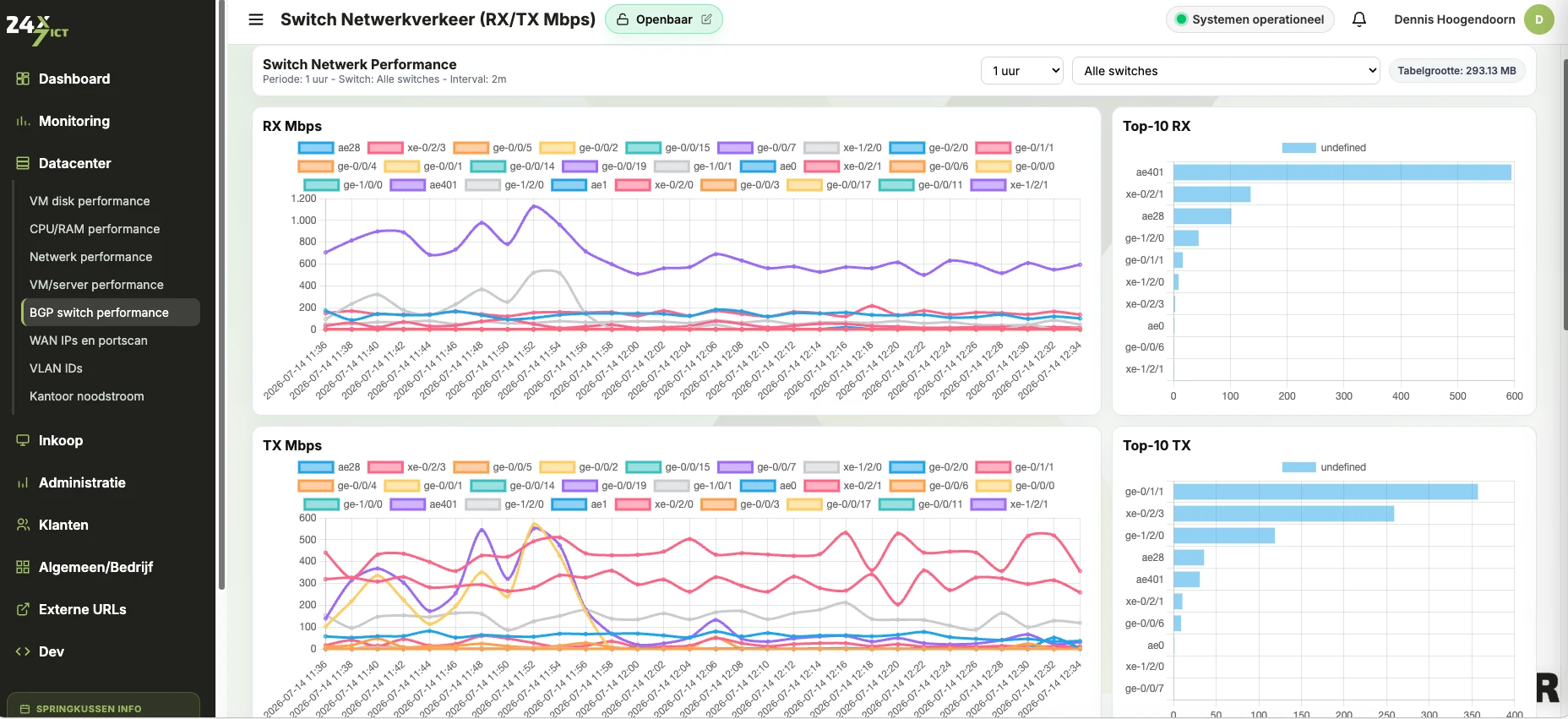Hide ae401 series in RX Mbps legend
This screenshot has width=1568, height=719.
click(x=423, y=185)
